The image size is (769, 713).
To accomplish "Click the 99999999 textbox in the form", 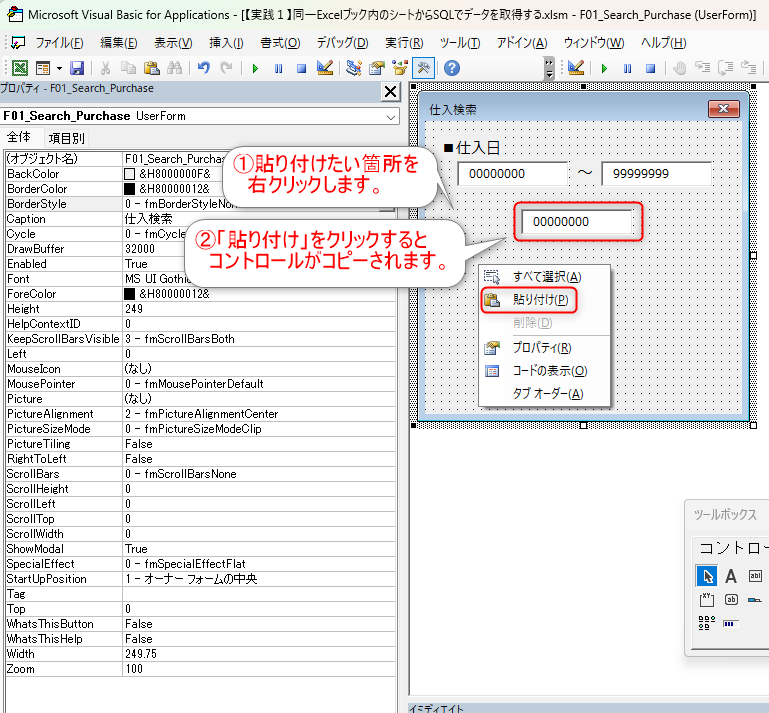I will pyautogui.click(x=657, y=174).
